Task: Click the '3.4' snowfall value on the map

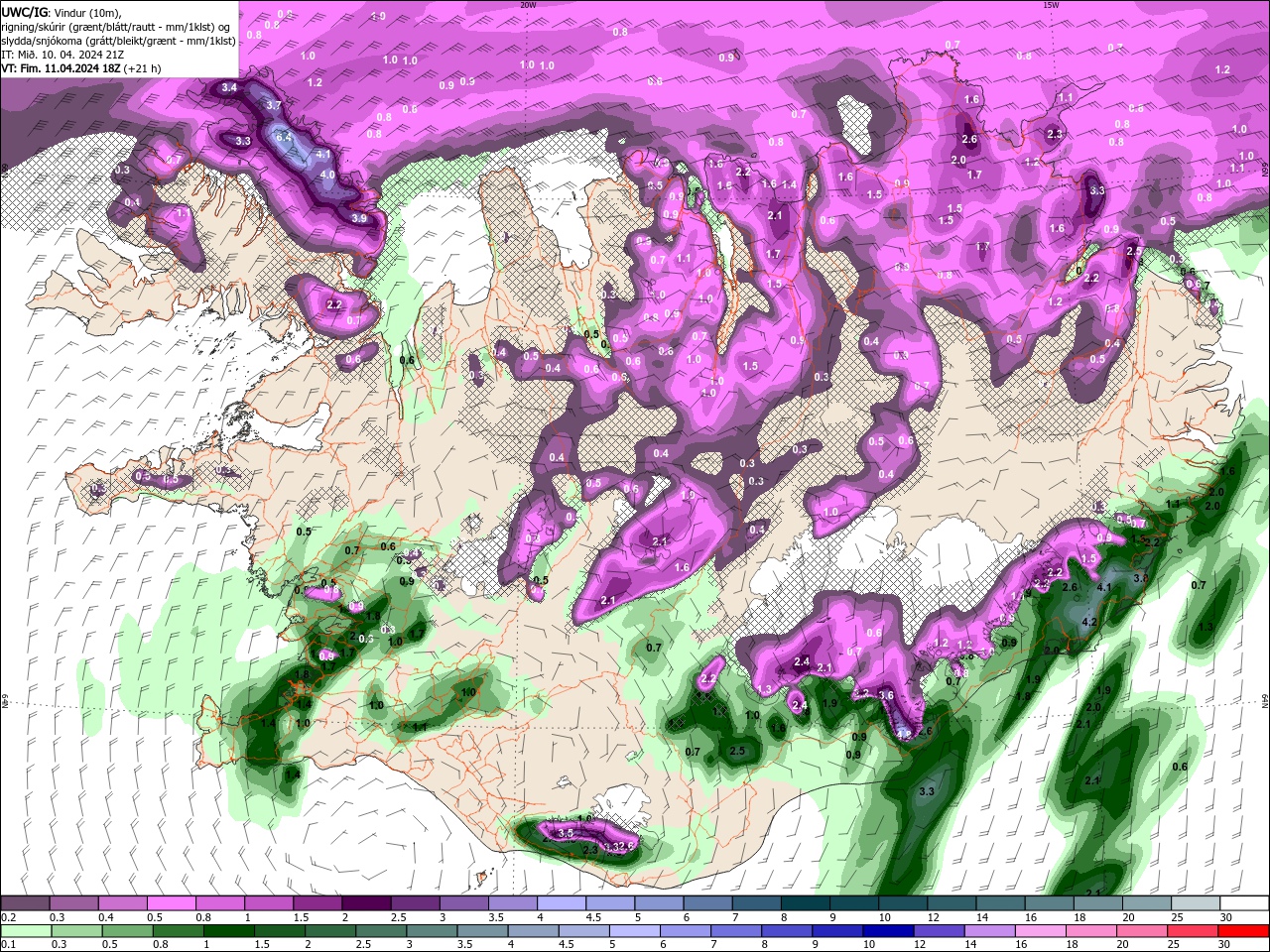Action: (230, 88)
